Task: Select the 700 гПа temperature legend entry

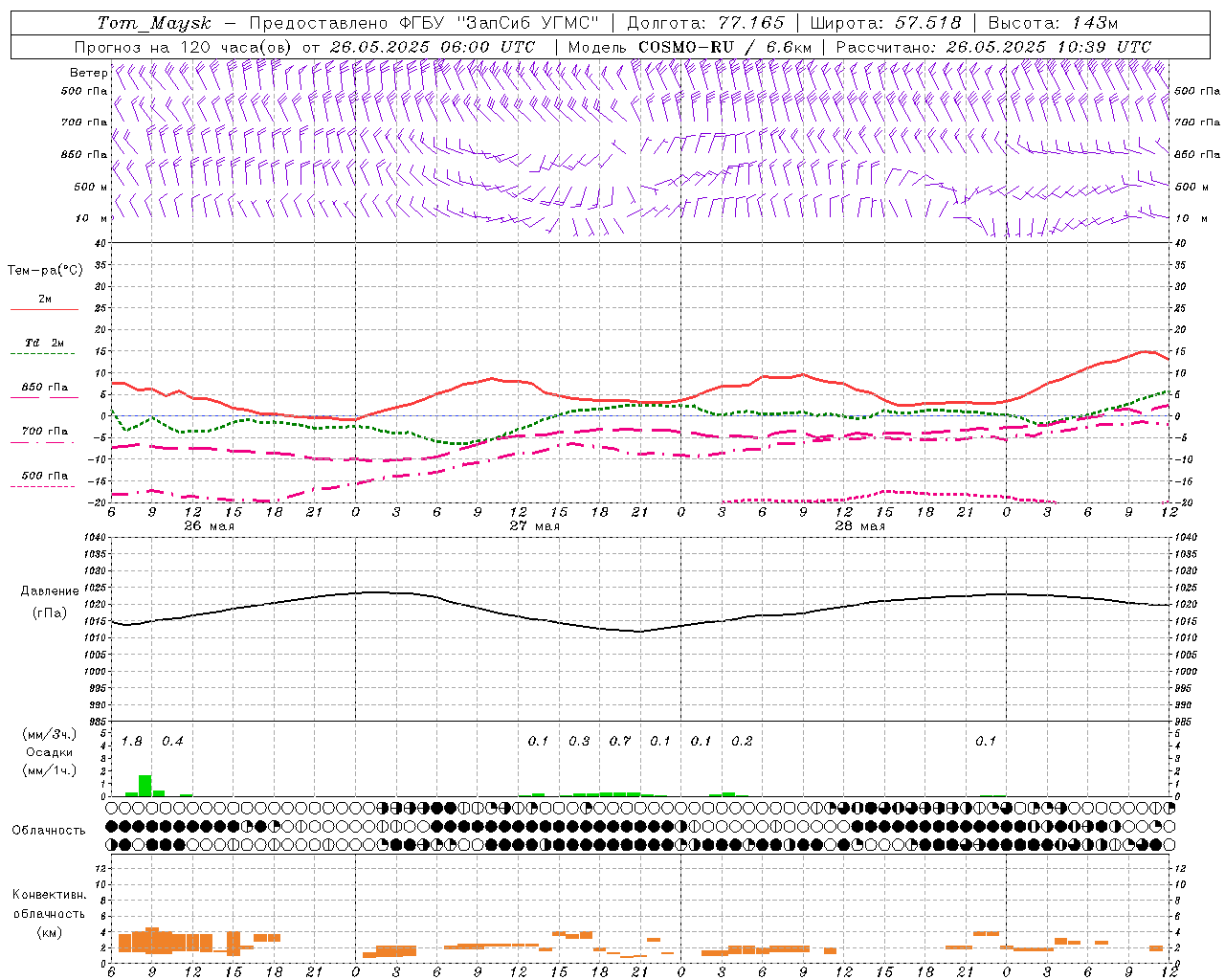Action: point(45,432)
